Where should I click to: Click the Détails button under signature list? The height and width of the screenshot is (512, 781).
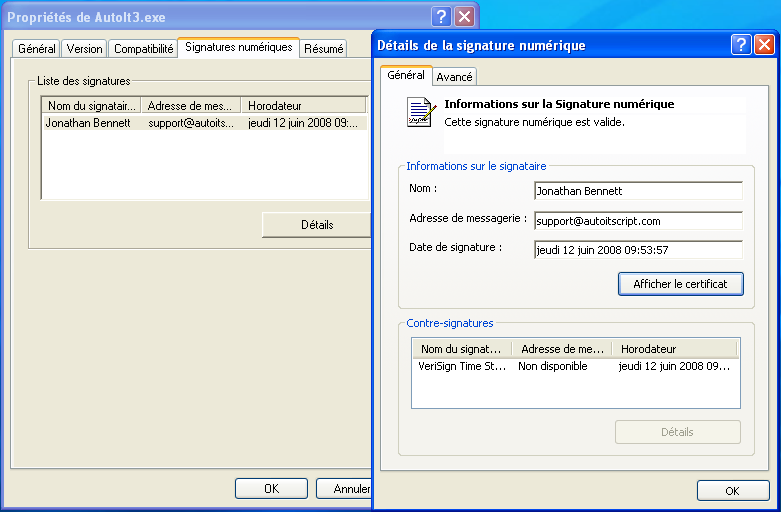click(316, 225)
